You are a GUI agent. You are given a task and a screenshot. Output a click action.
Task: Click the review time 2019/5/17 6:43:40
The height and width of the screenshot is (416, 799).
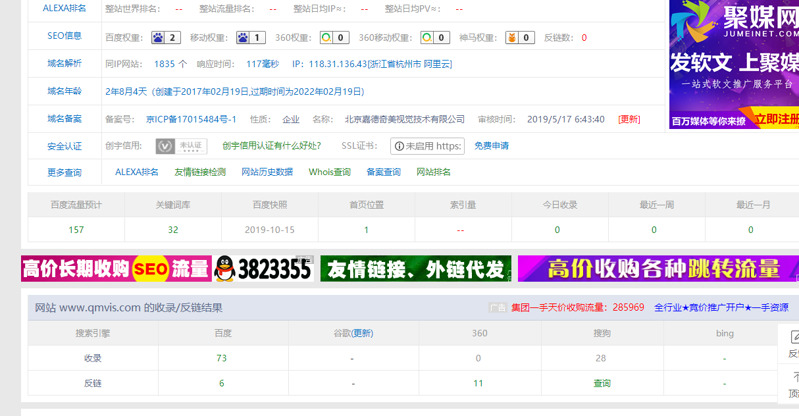[x=566, y=119]
